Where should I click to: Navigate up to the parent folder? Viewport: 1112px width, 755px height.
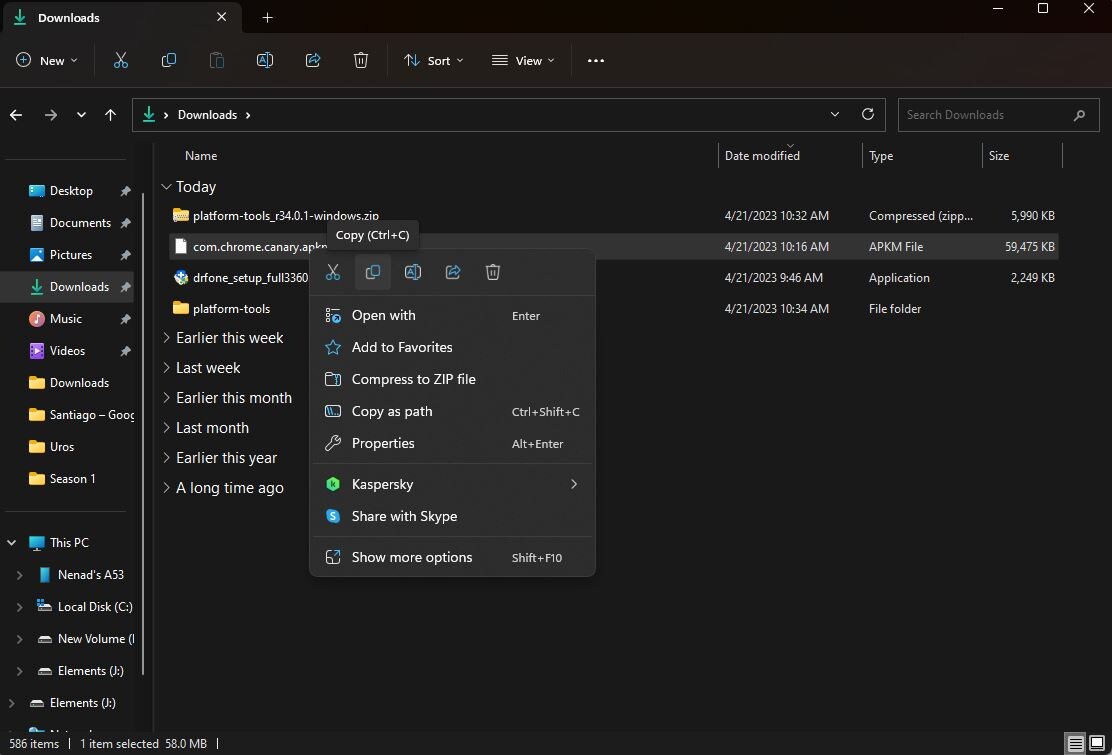(110, 114)
